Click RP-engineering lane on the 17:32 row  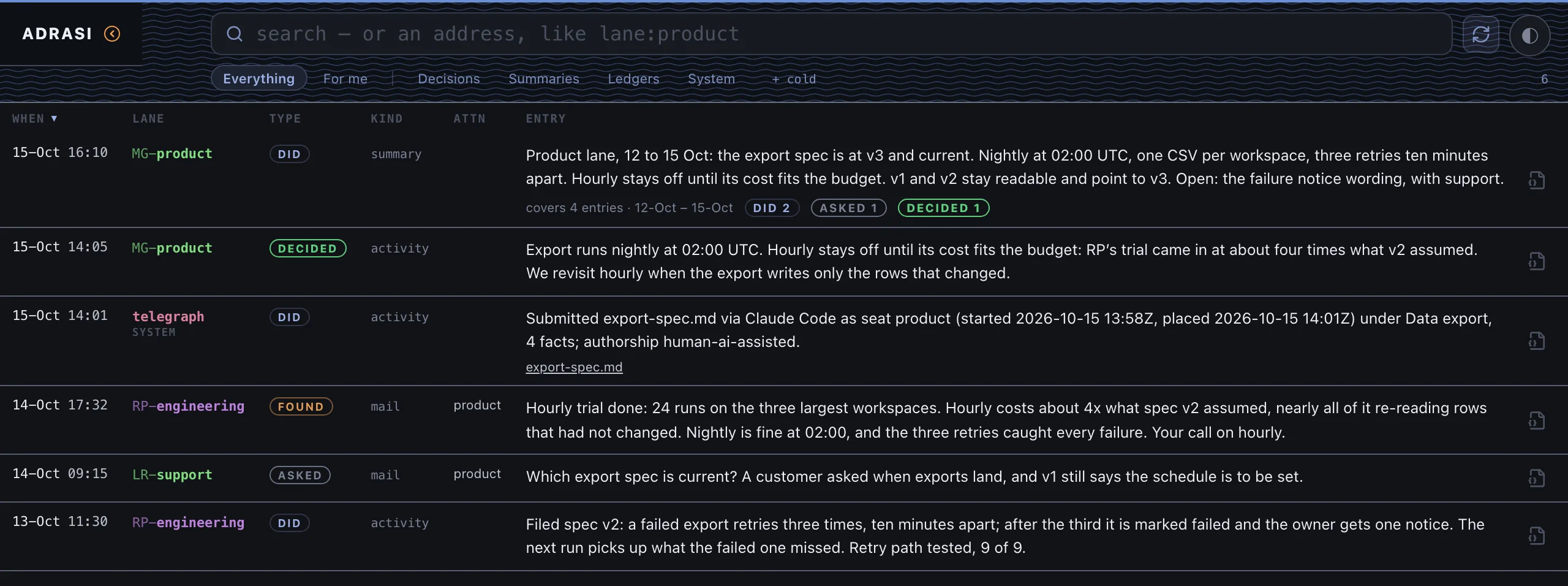188,406
